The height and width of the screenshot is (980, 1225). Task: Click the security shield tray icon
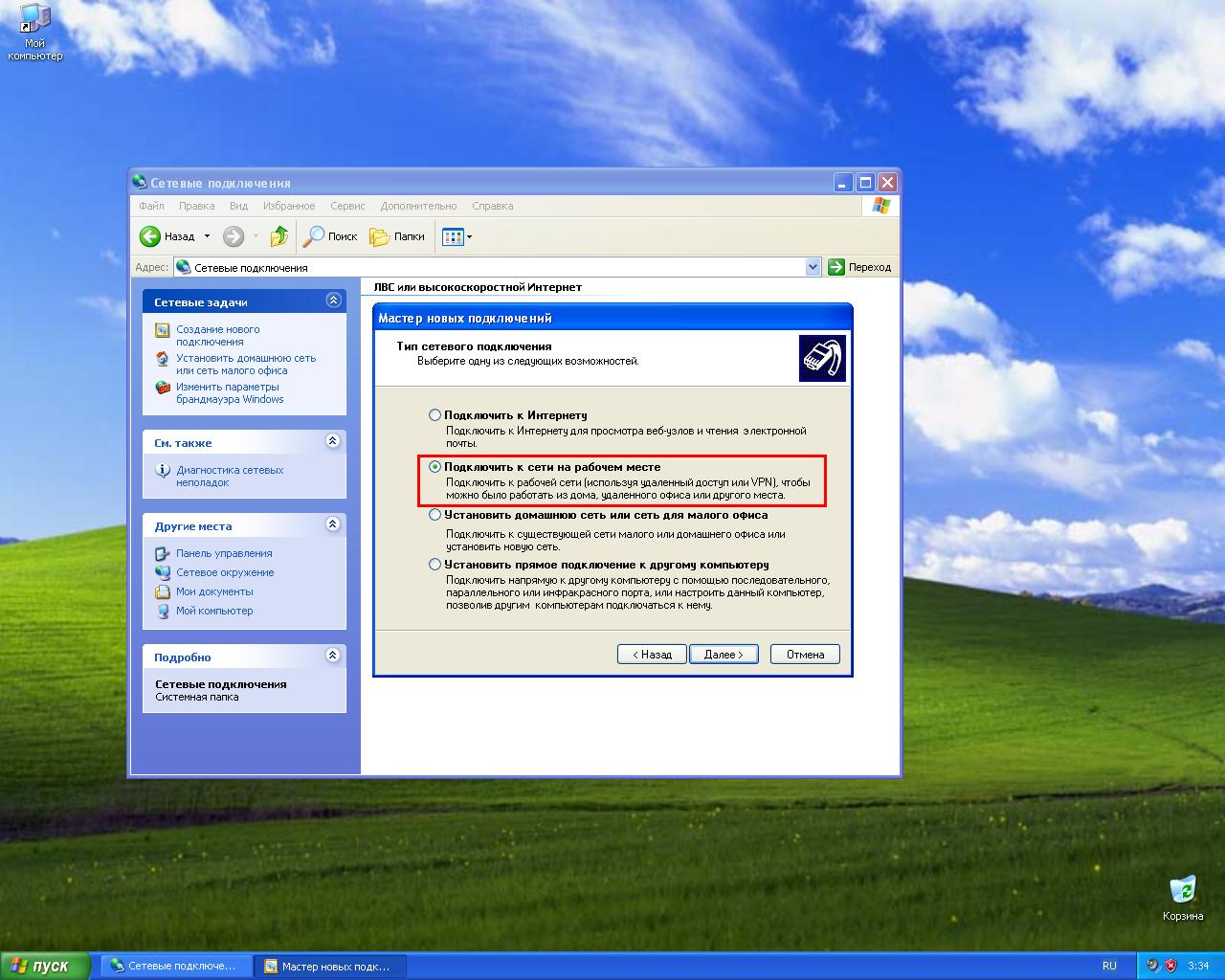1170,966
